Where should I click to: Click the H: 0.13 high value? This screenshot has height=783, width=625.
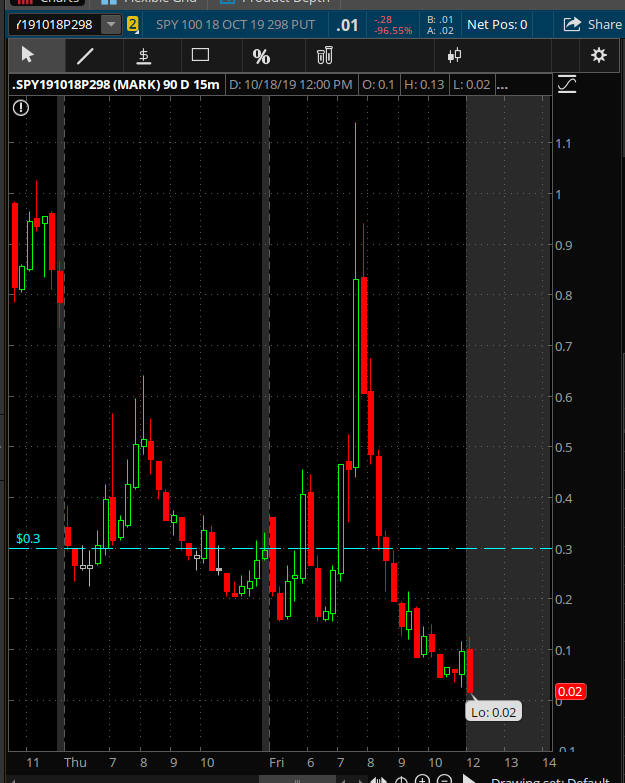click(424, 85)
